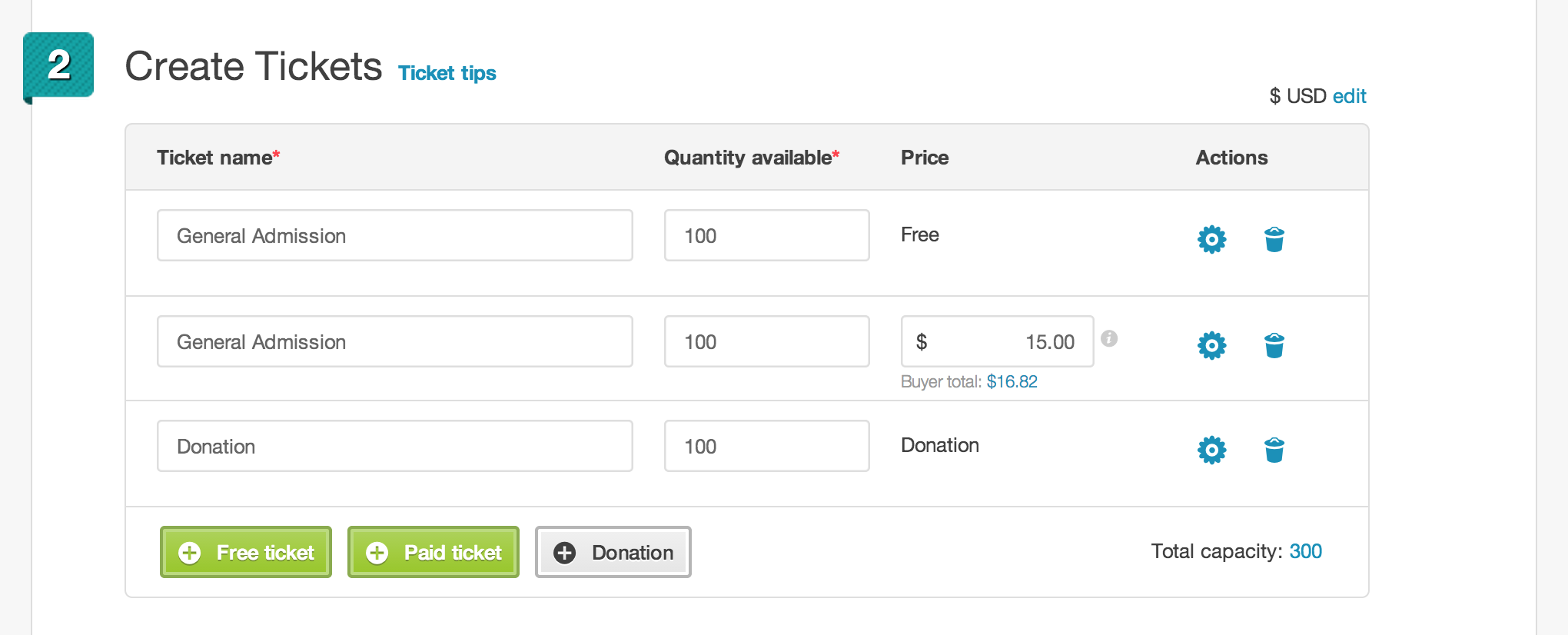Open settings gear for the Free ticket row
The width and height of the screenshot is (1568, 635).
[1211, 239]
